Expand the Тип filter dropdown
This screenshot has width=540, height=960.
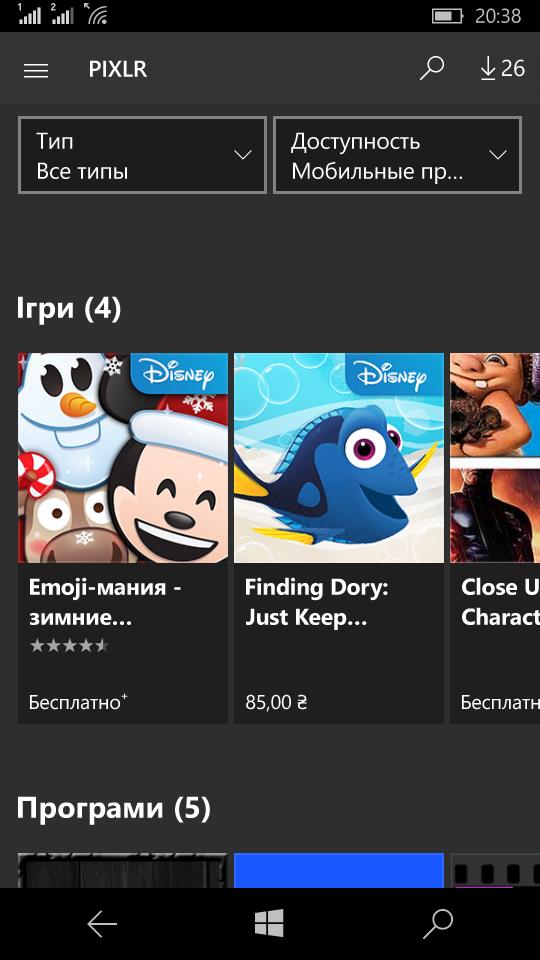pyautogui.click(x=143, y=156)
